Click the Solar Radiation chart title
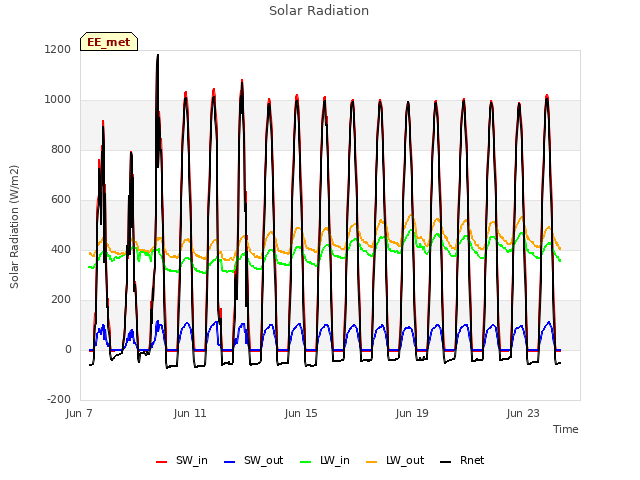The width and height of the screenshot is (640, 480). click(x=319, y=11)
